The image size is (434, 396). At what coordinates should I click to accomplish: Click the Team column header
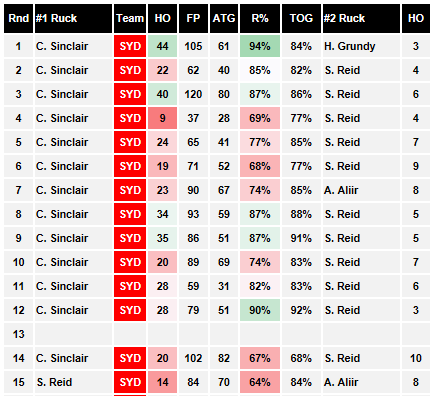[x=130, y=18]
